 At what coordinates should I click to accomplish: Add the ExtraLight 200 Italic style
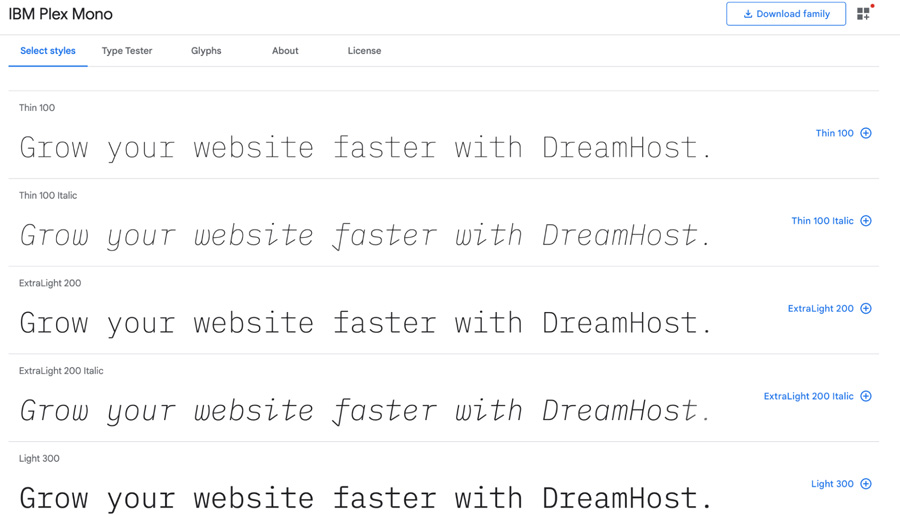click(x=817, y=397)
